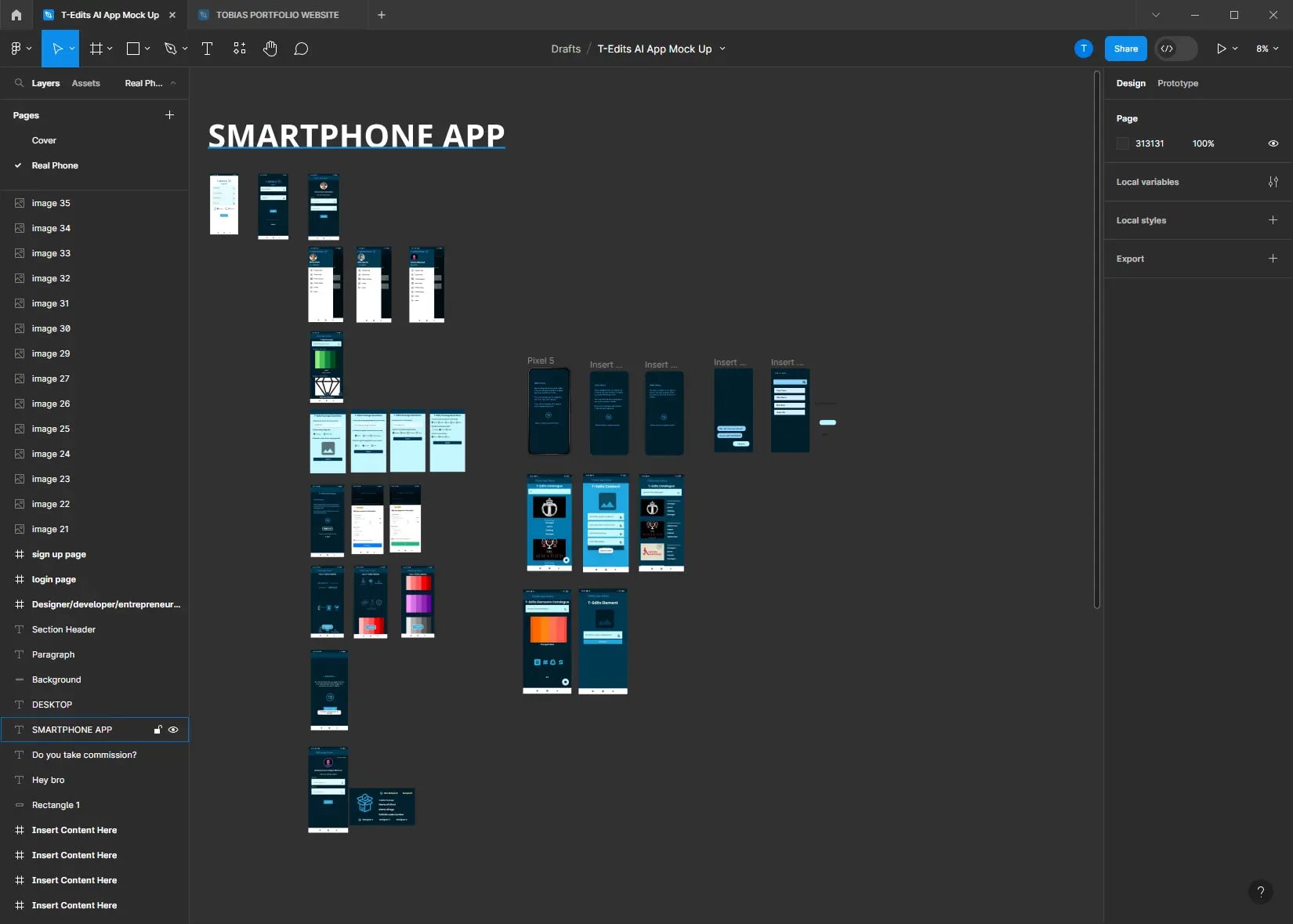Toggle visibility of SMARTPHONE APP layer
This screenshot has width=1293, height=924.
pyautogui.click(x=173, y=730)
